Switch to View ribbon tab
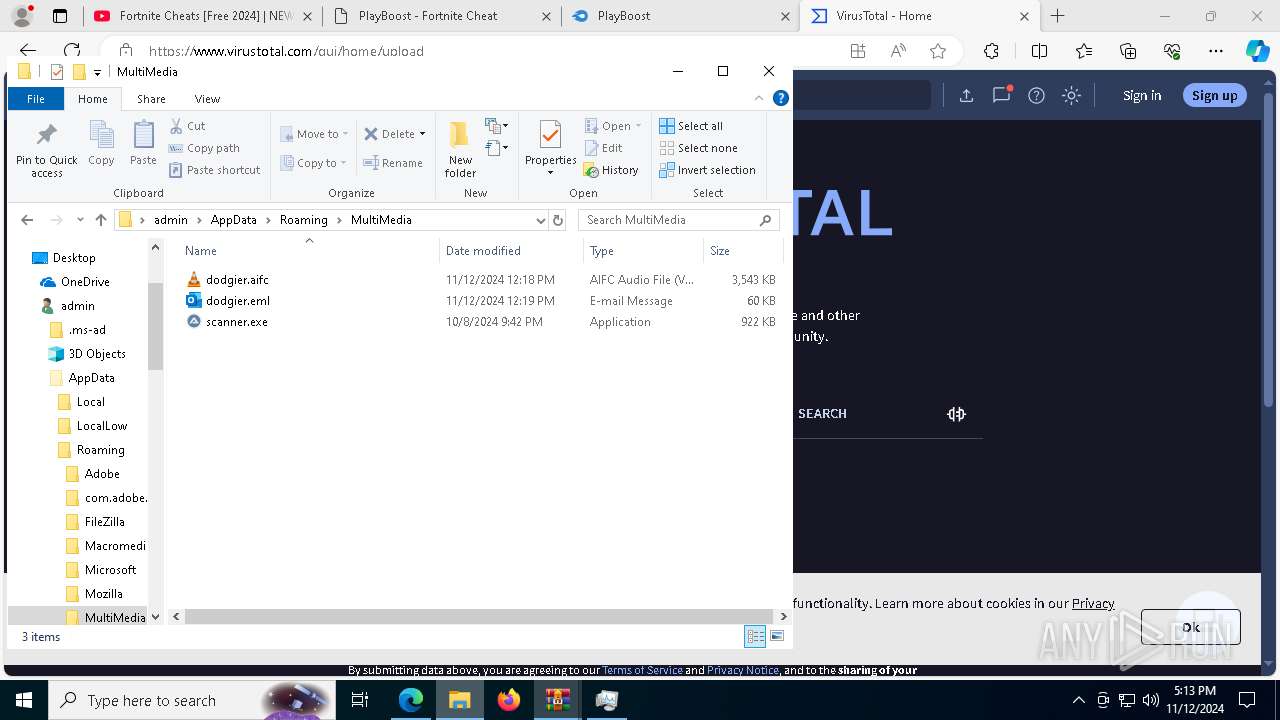This screenshot has height=720, width=1280. click(x=207, y=99)
